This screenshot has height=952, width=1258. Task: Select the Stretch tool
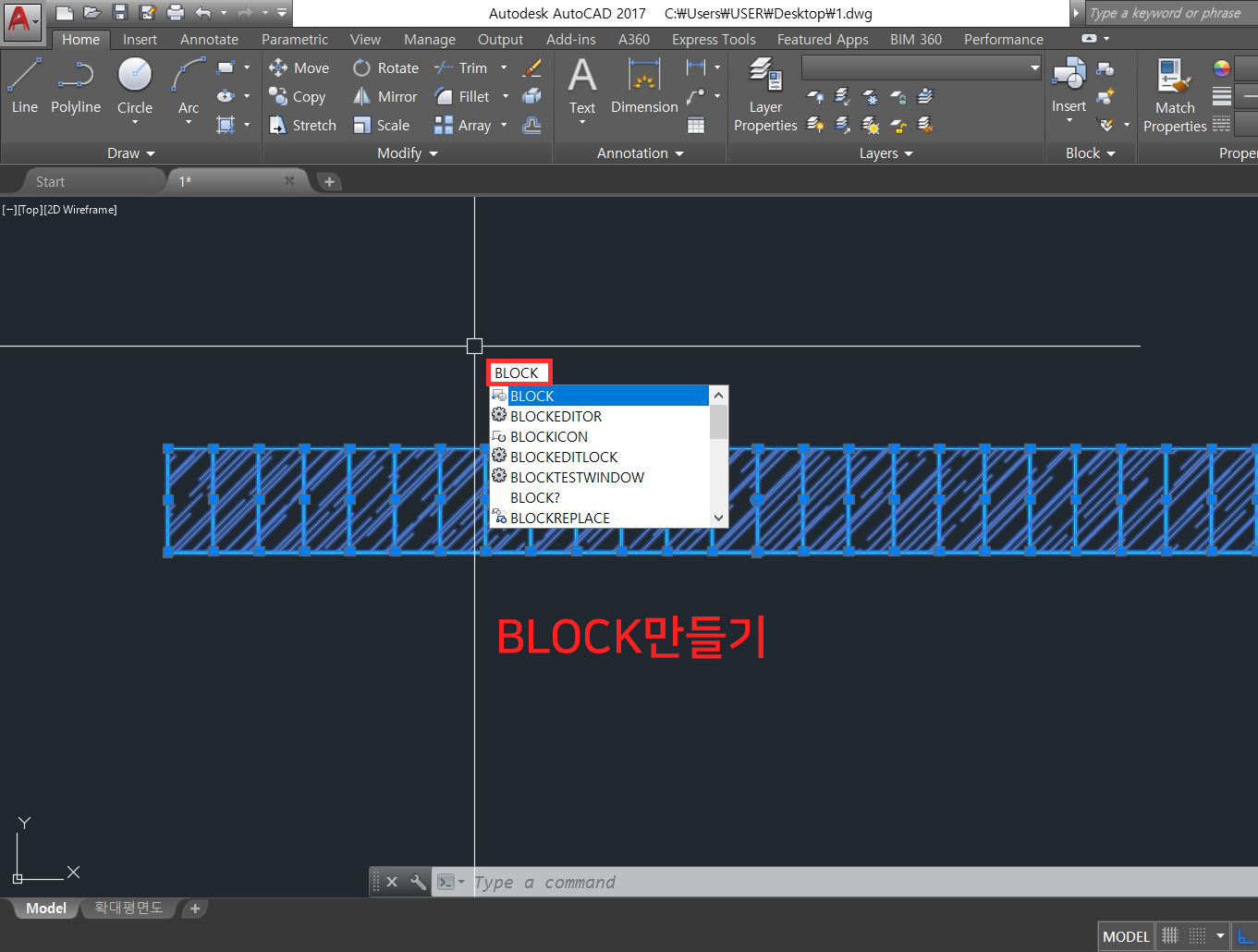click(302, 125)
